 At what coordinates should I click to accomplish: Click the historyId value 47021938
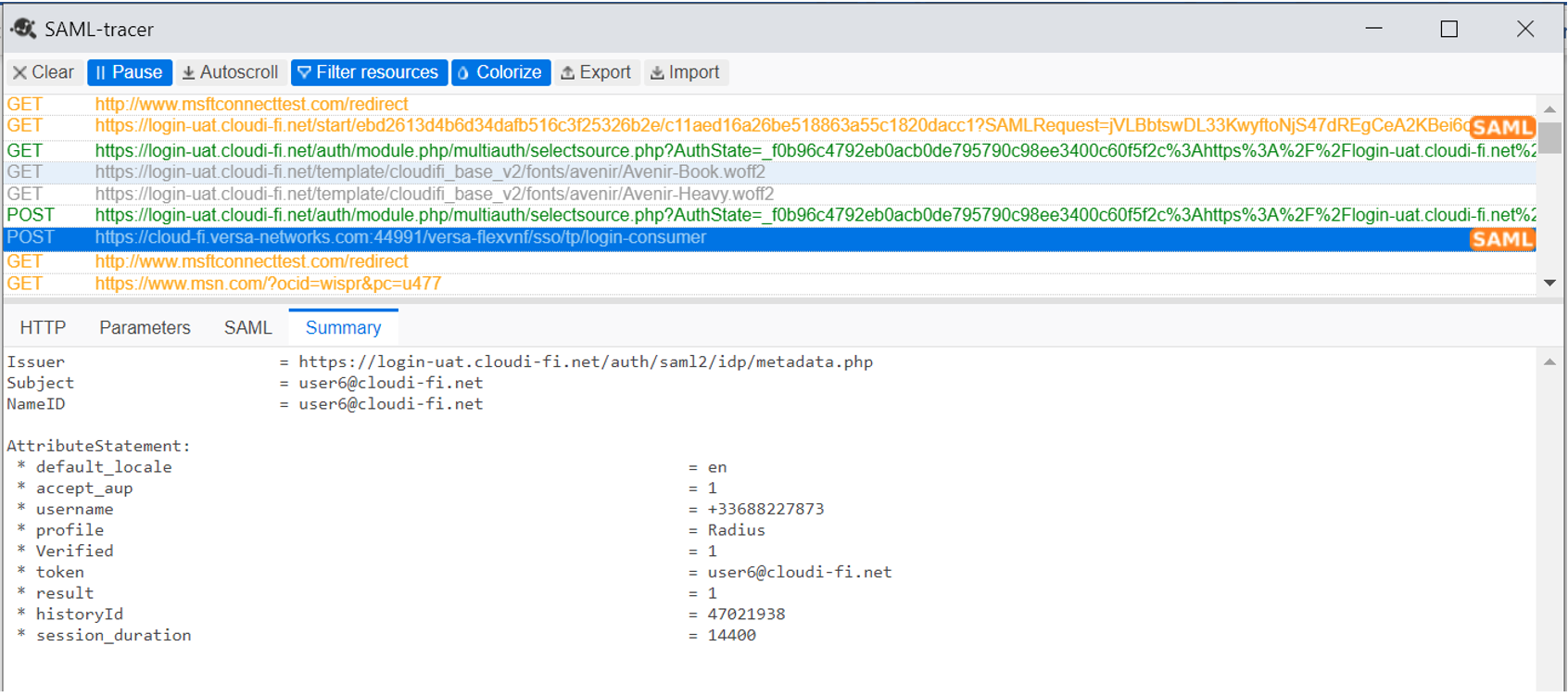pos(746,615)
